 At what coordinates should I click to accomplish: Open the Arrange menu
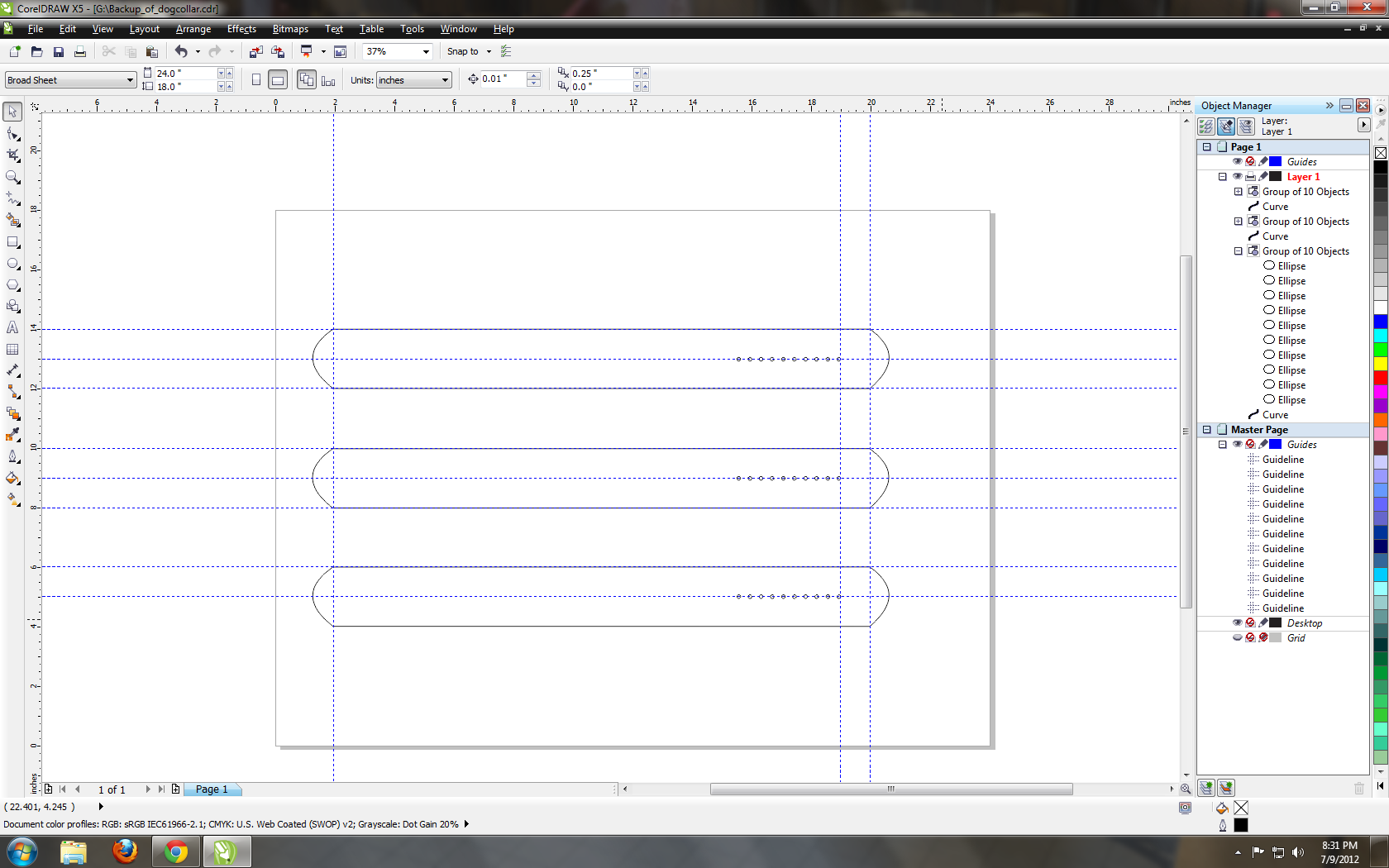click(x=193, y=29)
